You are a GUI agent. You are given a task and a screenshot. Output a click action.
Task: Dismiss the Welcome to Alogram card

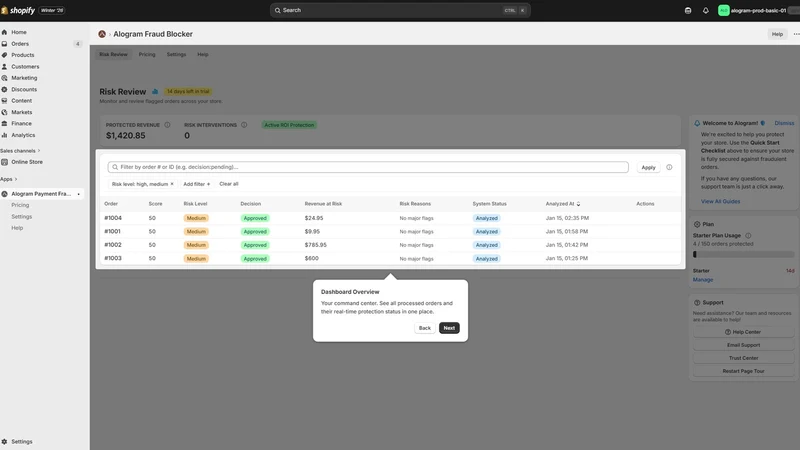pos(784,123)
